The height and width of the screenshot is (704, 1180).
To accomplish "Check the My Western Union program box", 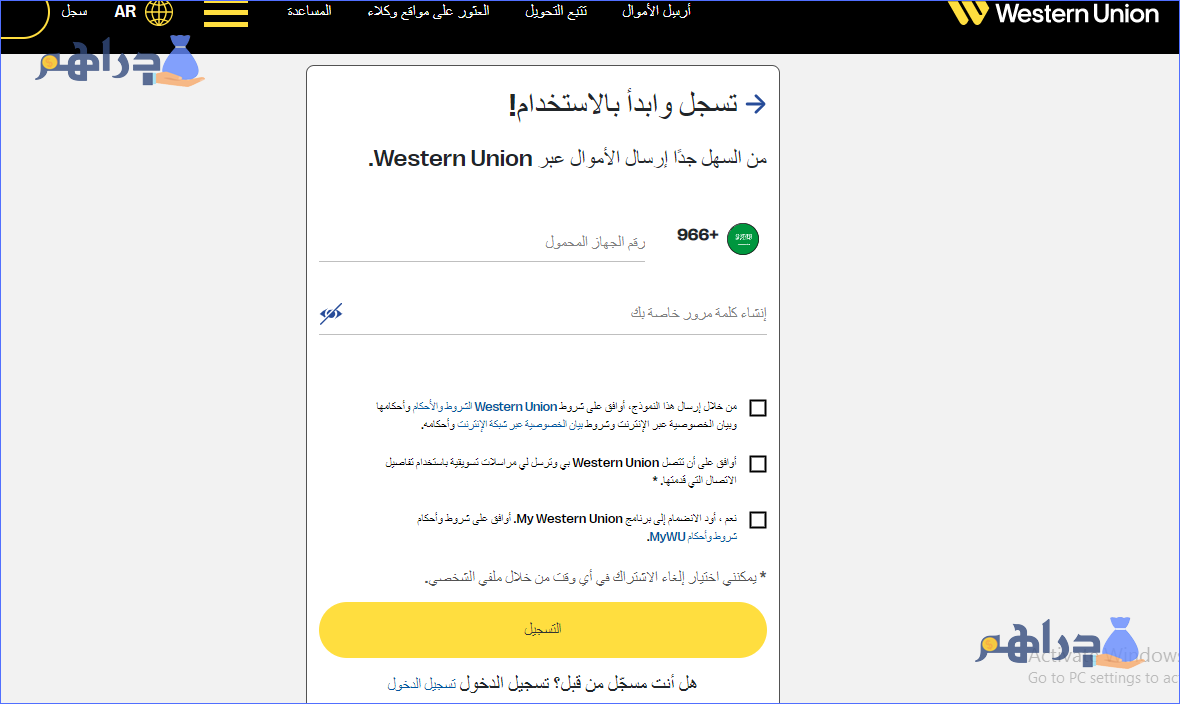I will point(758,520).
